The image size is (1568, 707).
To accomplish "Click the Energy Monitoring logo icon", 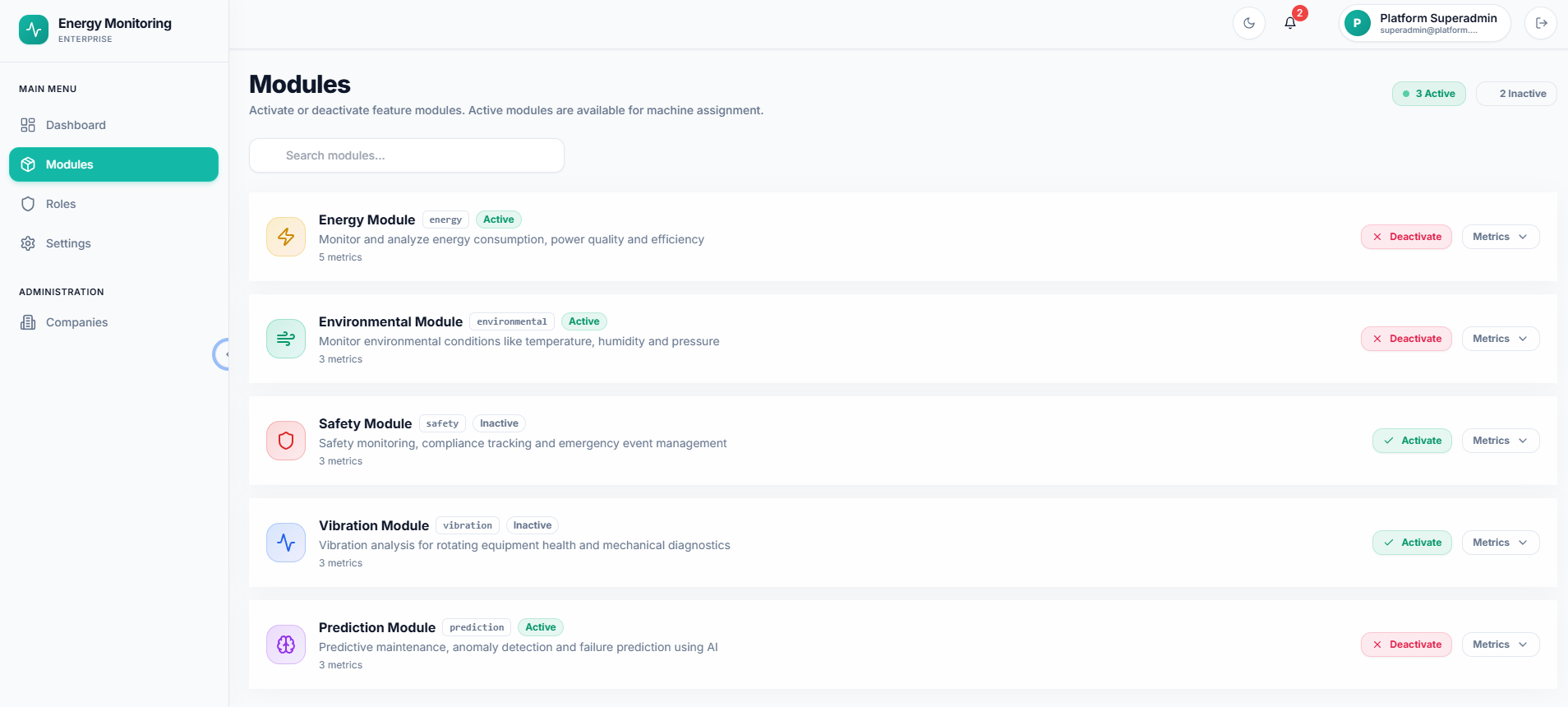I will click(x=34, y=30).
